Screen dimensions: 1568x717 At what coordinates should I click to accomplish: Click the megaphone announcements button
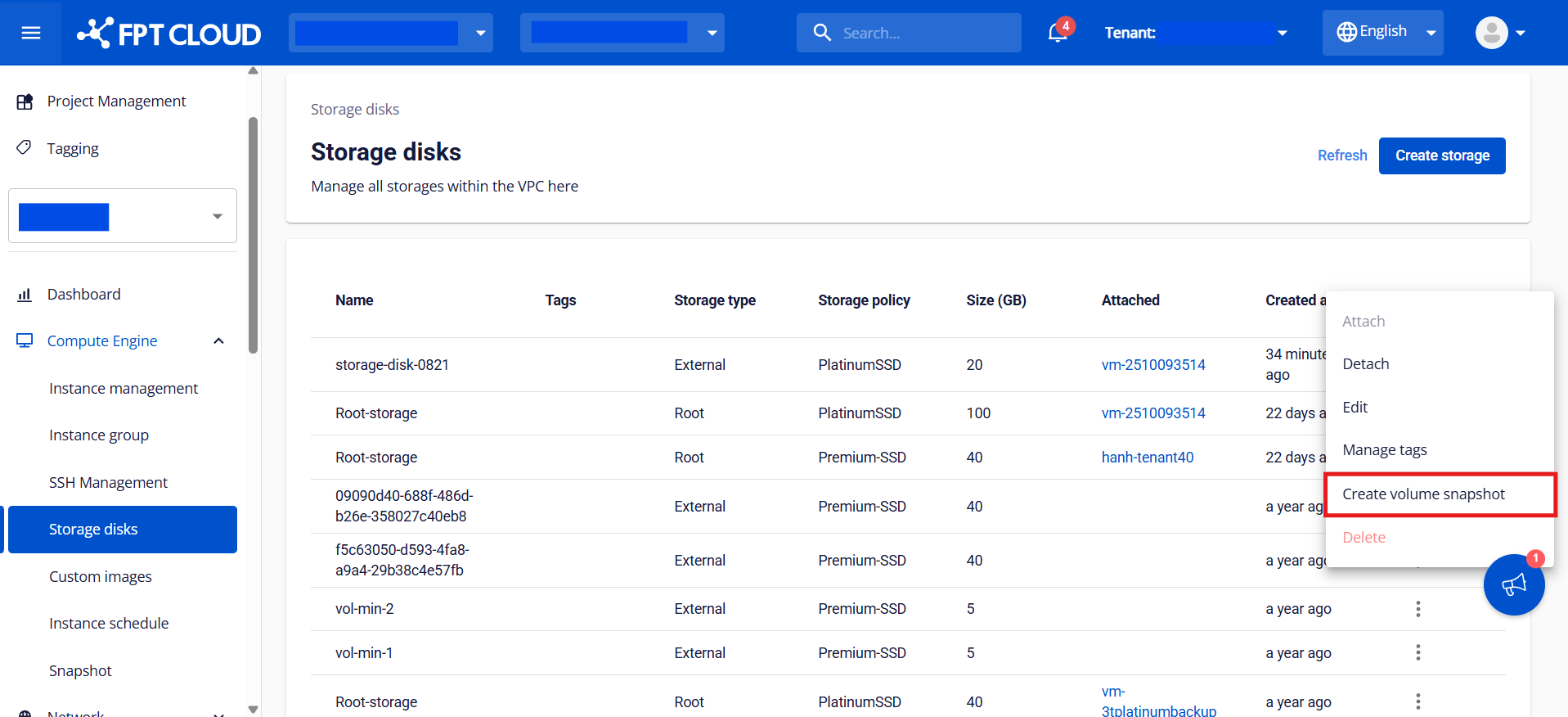[1513, 584]
